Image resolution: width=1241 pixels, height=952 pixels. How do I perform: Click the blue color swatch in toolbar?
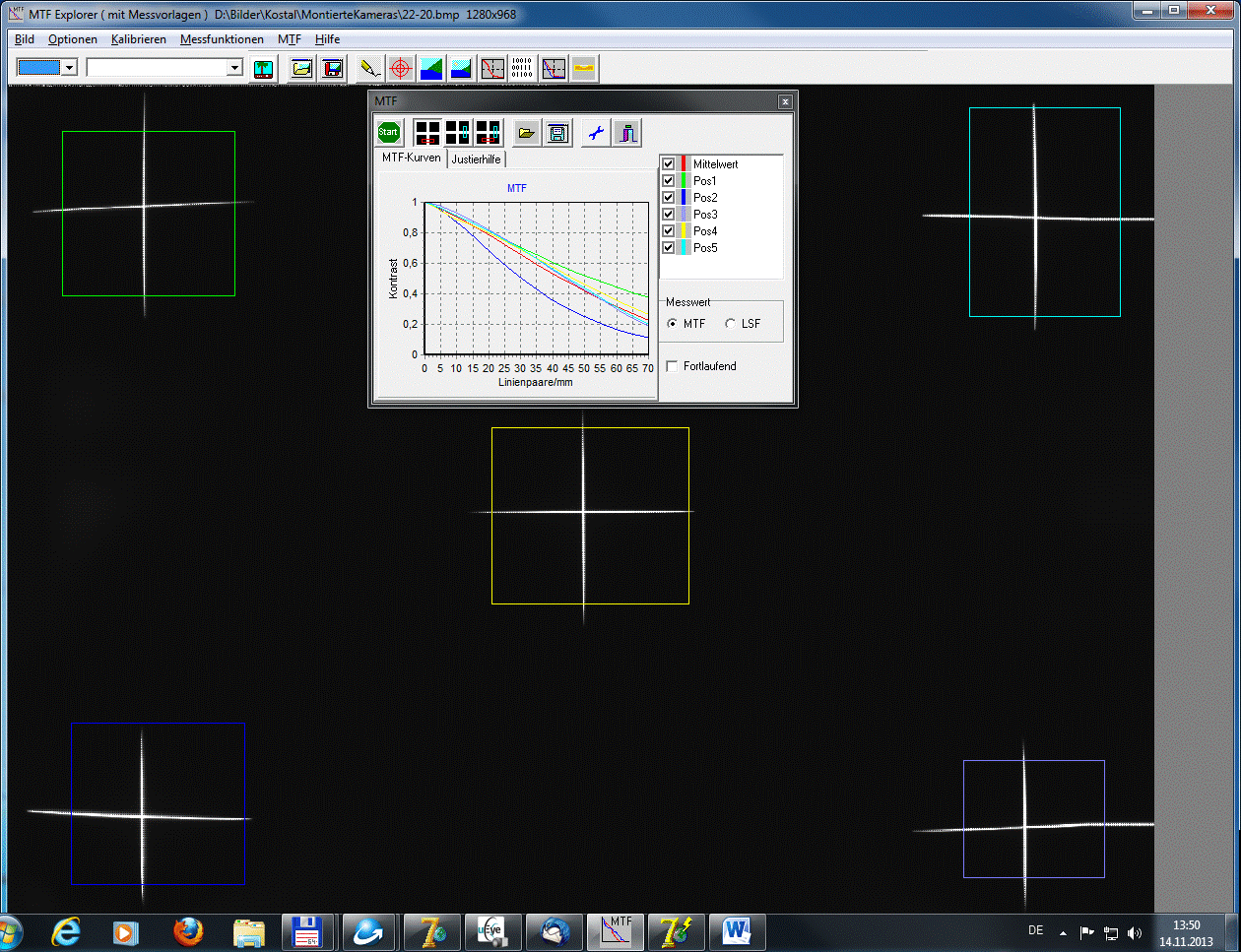[39, 67]
